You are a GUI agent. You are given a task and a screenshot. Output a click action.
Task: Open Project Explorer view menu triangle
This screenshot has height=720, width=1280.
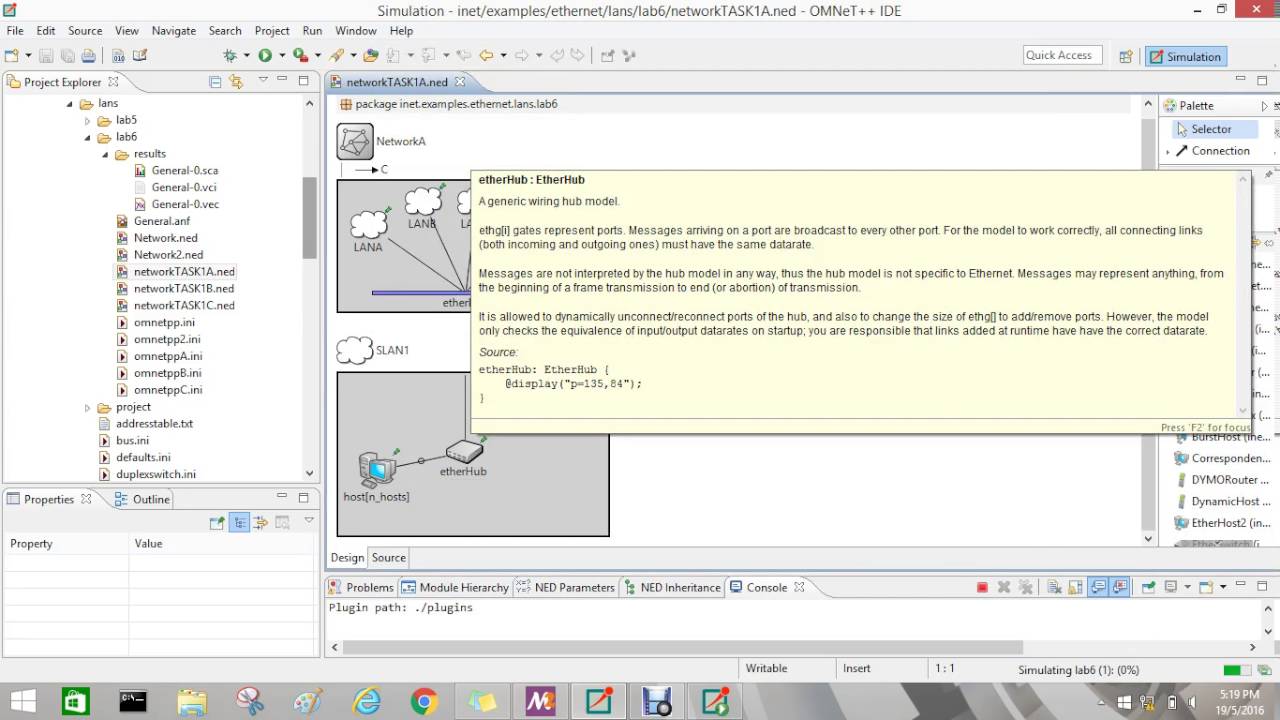click(263, 80)
